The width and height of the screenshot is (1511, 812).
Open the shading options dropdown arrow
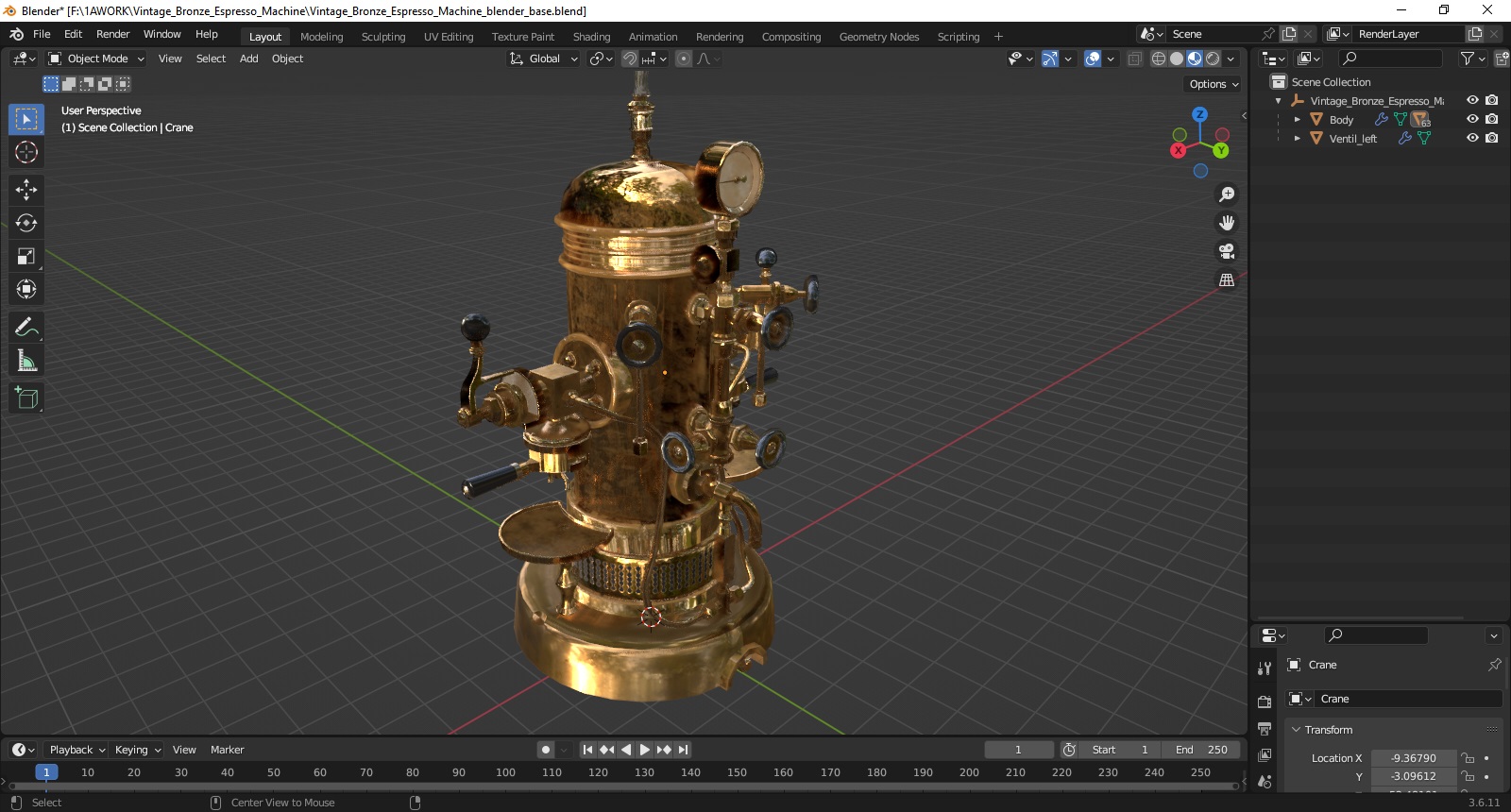point(1231,59)
